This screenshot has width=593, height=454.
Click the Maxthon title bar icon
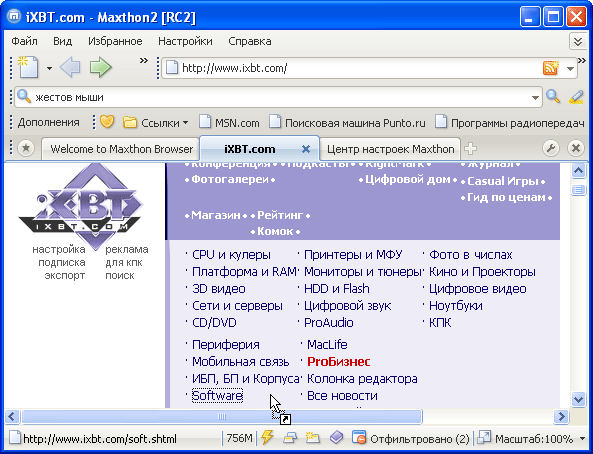click(14, 17)
